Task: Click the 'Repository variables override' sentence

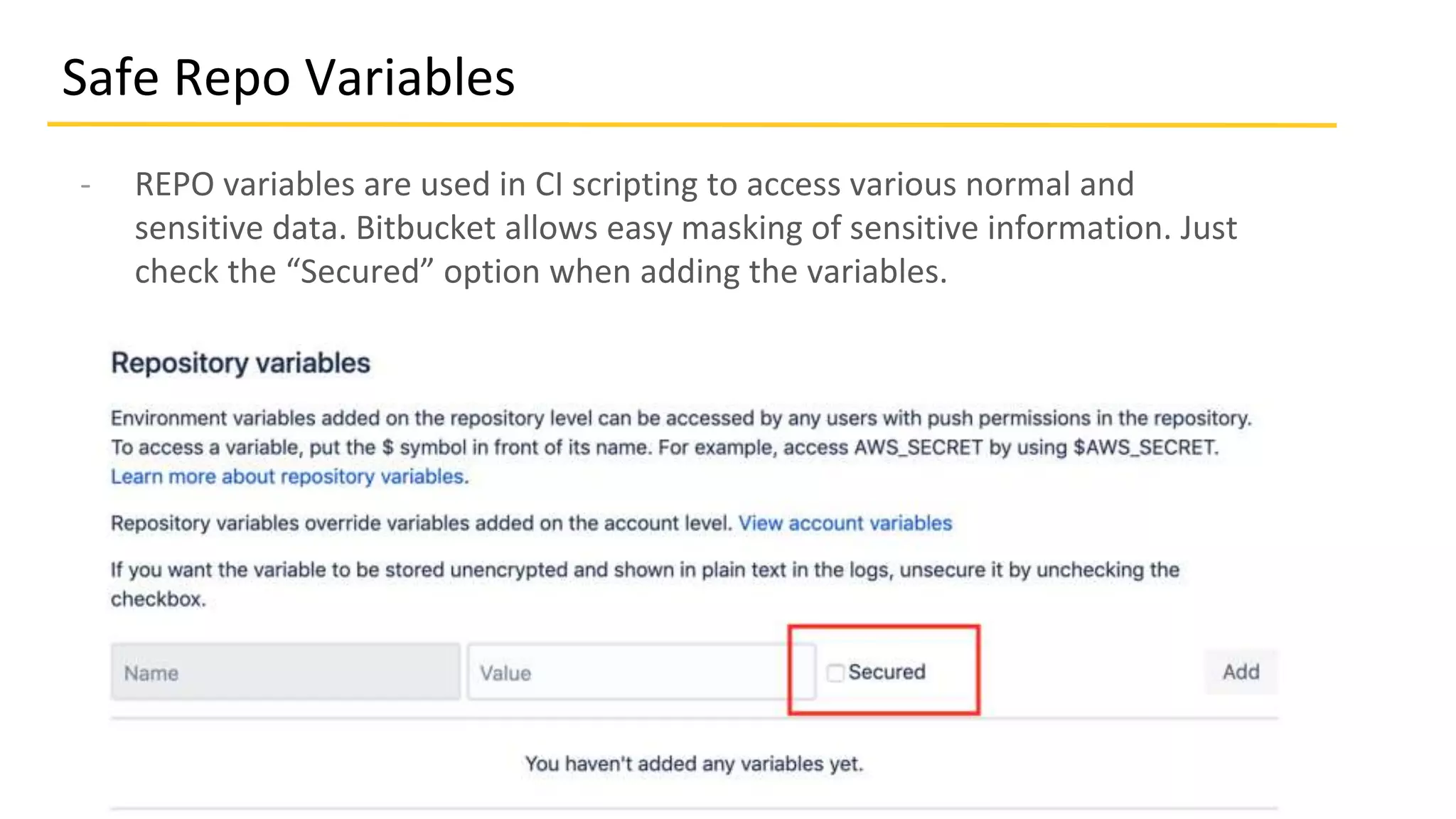Action: [421, 523]
